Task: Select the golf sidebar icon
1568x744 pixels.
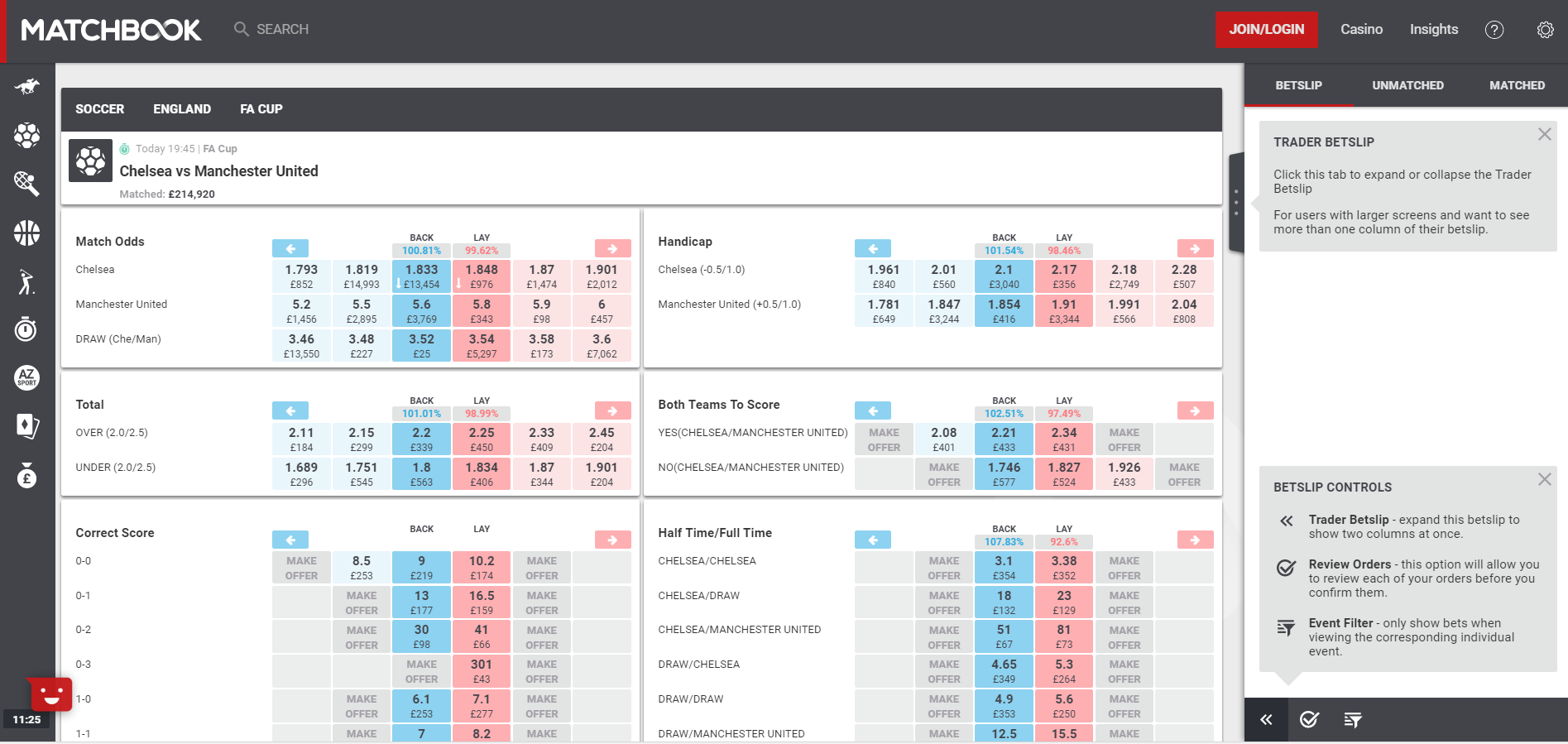Action: pyautogui.click(x=26, y=281)
